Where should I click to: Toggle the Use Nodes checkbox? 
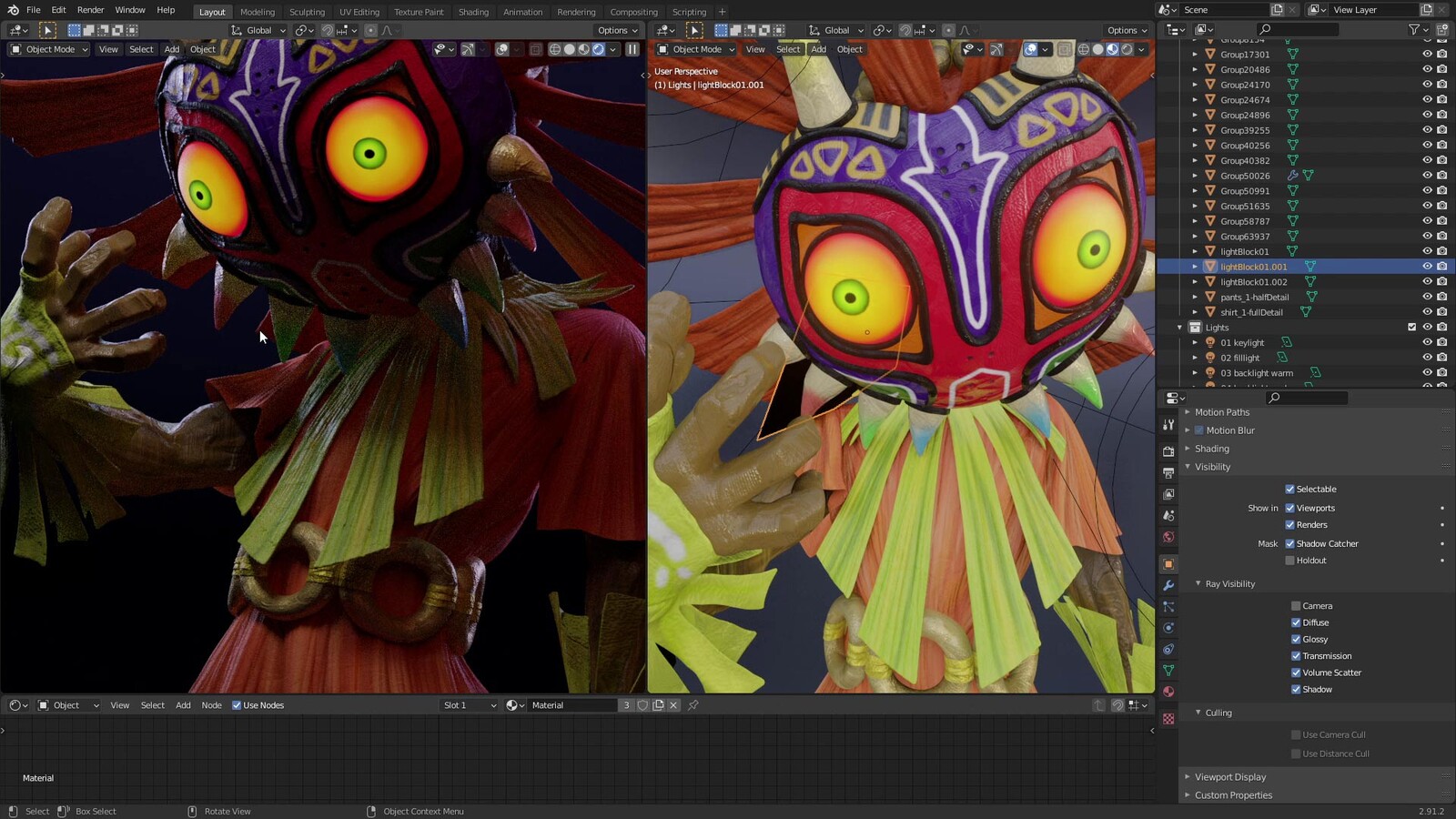click(x=237, y=705)
